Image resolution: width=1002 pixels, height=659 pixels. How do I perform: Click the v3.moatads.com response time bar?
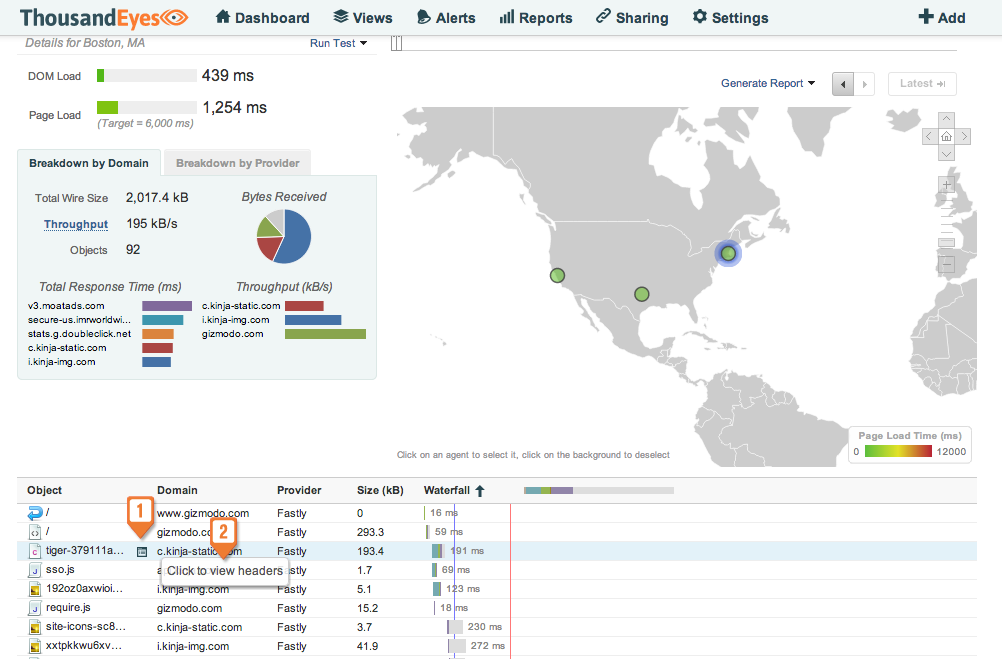pyautogui.click(x=167, y=306)
